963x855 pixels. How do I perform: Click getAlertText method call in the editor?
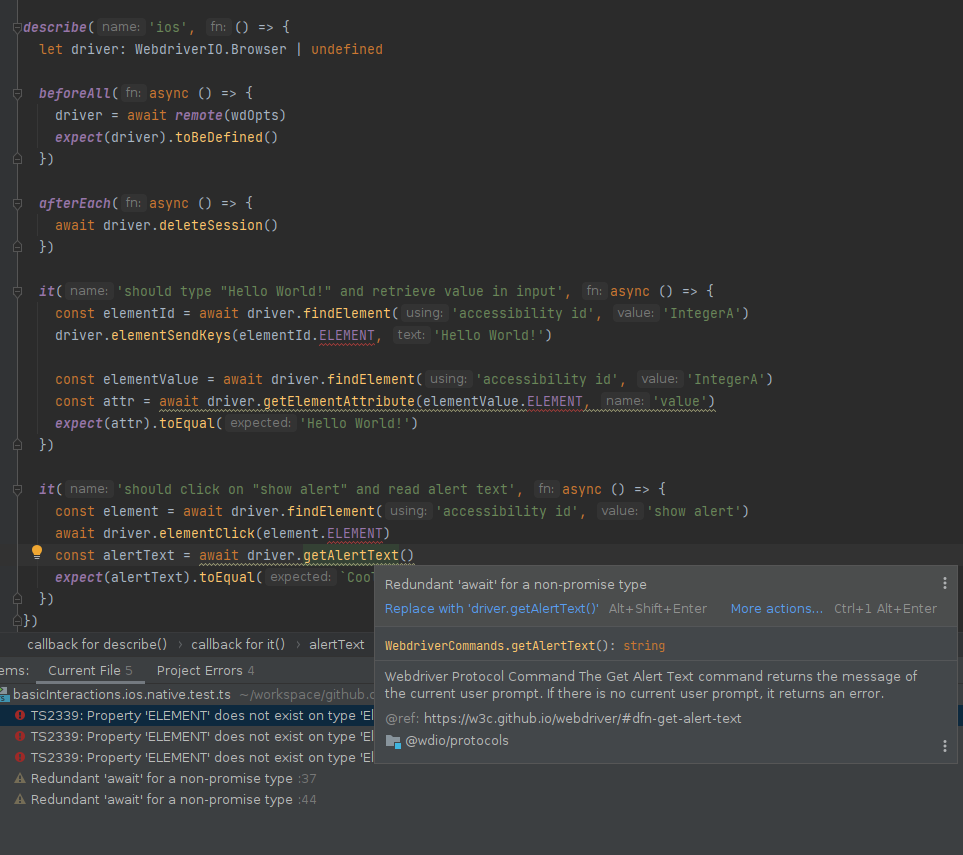[x=351, y=555]
